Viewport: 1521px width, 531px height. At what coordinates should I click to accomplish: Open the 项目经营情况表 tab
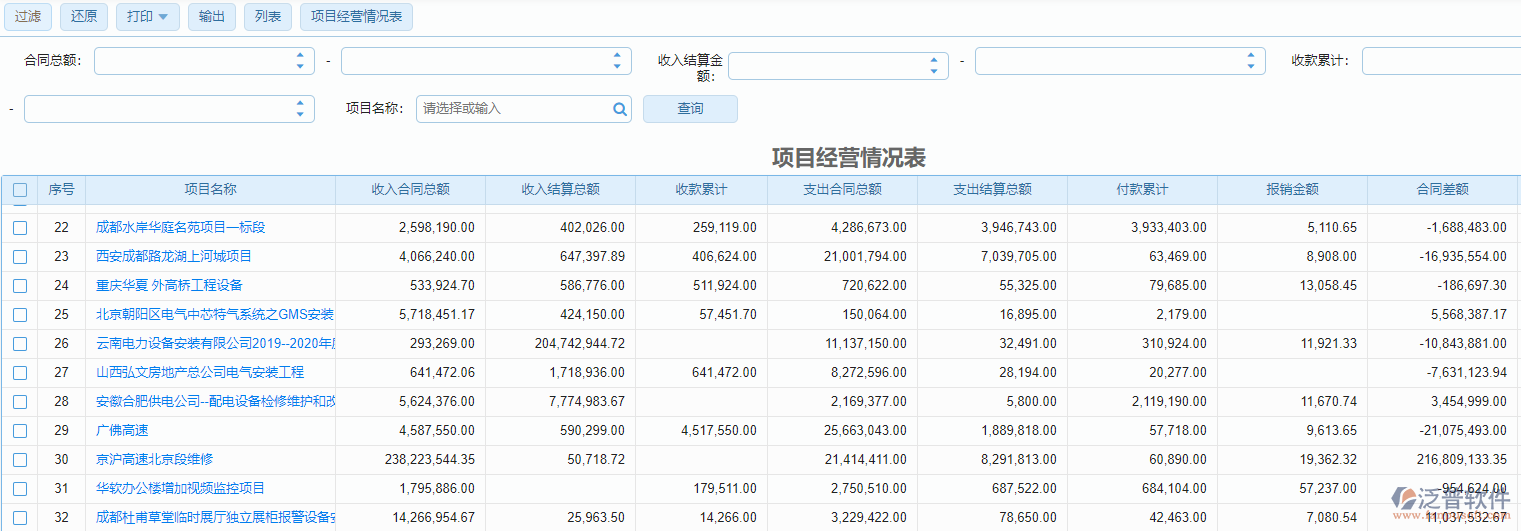pos(356,17)
